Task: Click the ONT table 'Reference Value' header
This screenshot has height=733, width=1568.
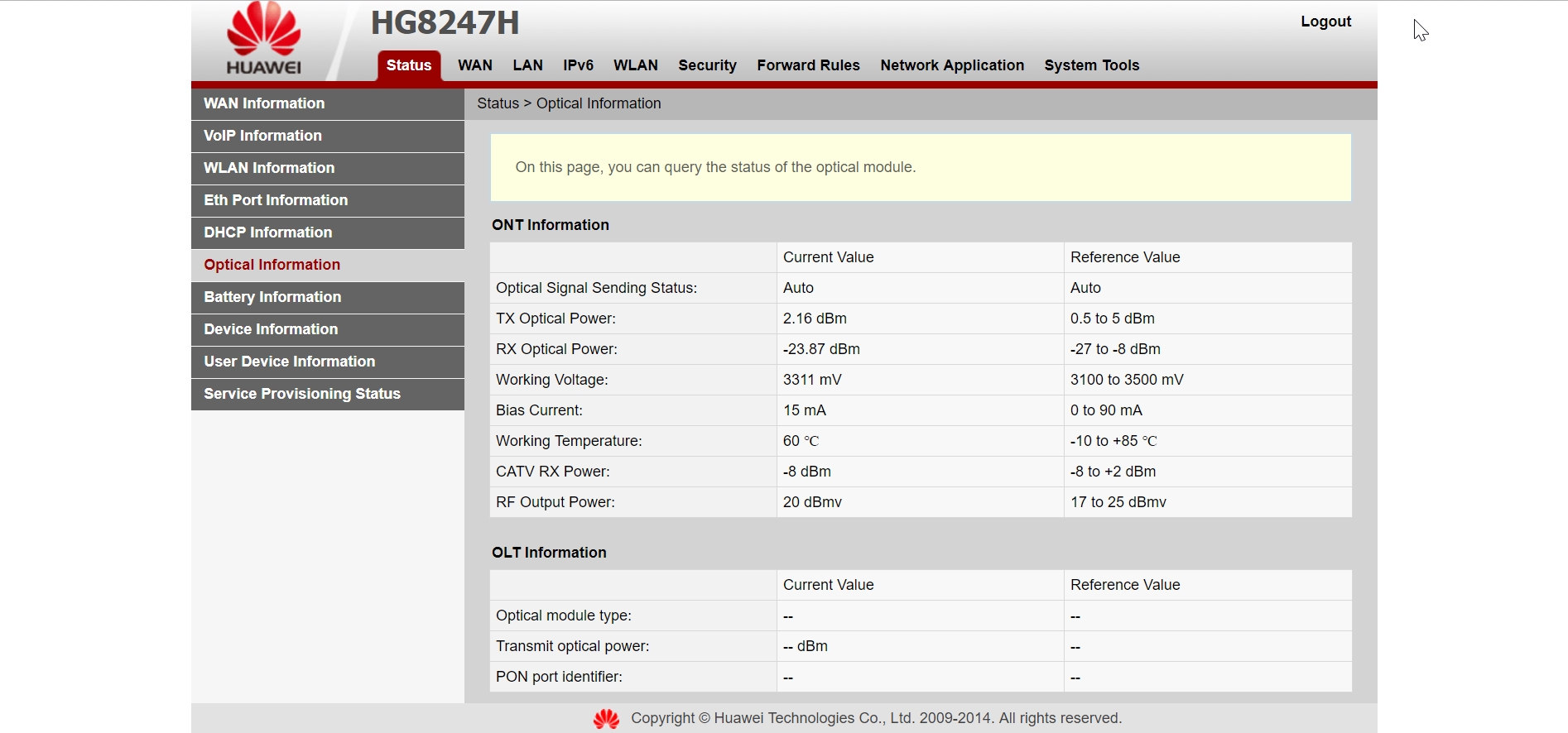Action: (x=1125, y=257)
